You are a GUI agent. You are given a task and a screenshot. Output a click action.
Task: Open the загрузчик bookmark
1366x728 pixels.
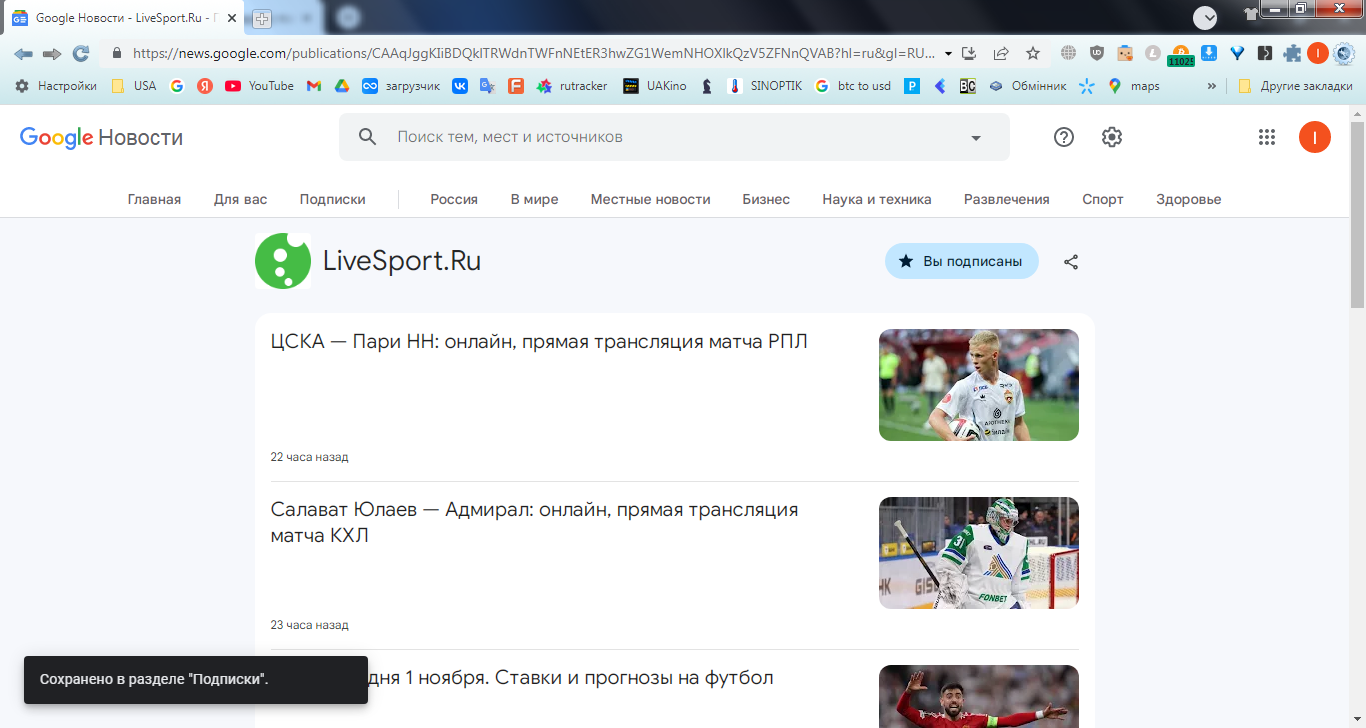click(x=401, y=86)
